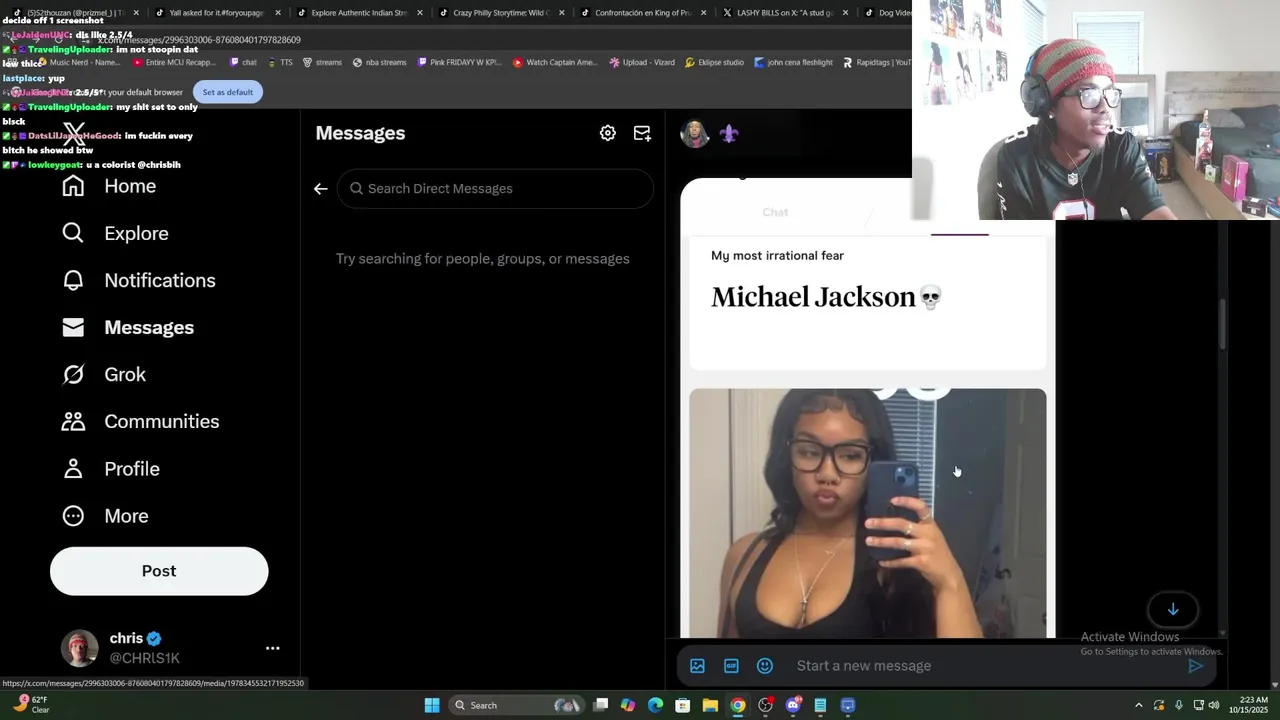
Task: Open the mirror selfie image in chat
Action: (868, 513)
